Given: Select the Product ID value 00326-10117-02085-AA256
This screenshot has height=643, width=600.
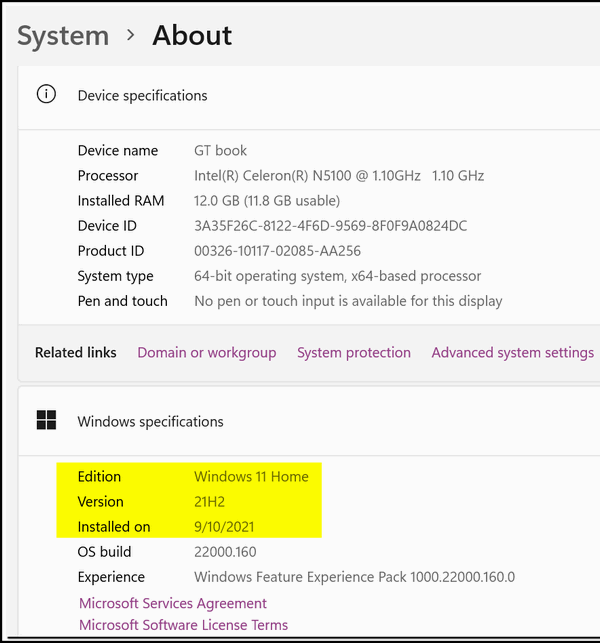Looking at the screenshot, I should click(277, 251).
